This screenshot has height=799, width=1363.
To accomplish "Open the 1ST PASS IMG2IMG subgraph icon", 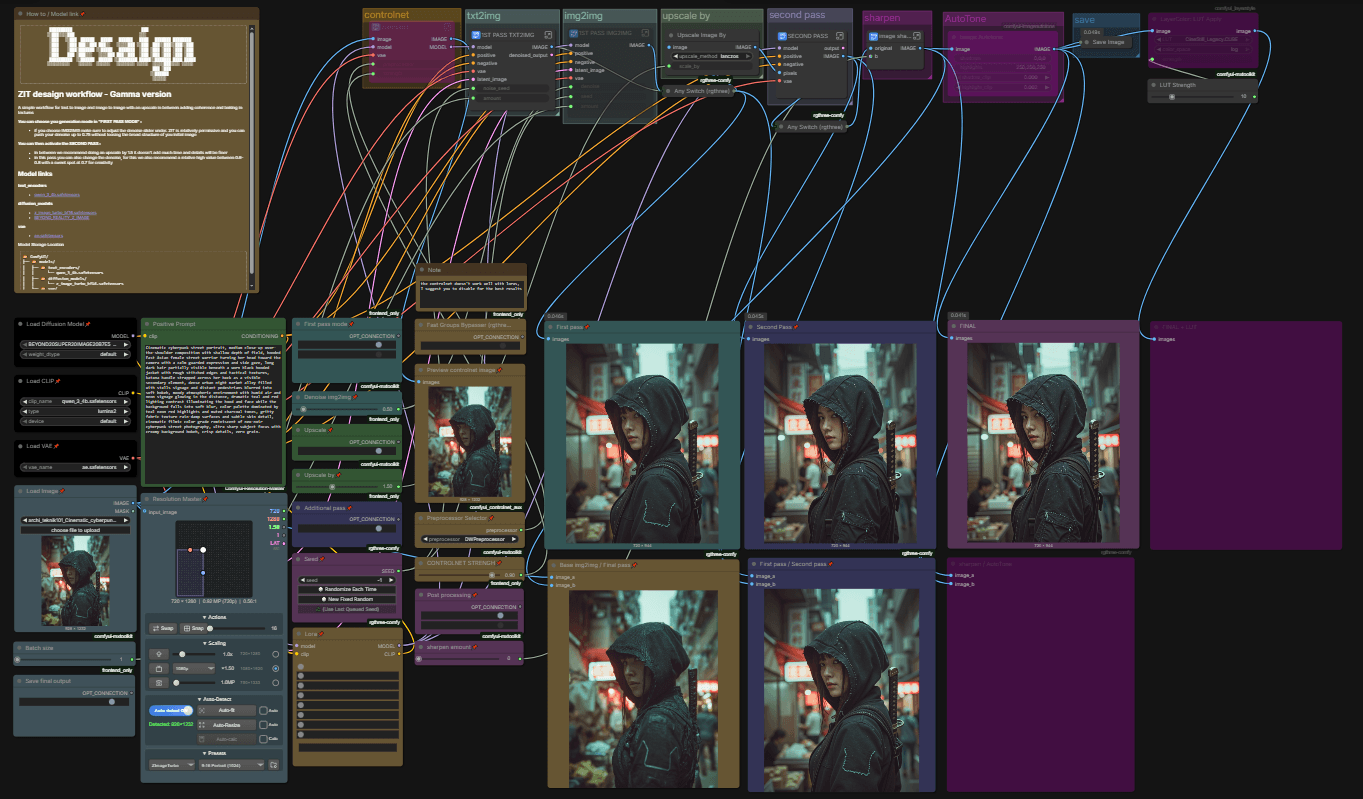I will (645, 33).
